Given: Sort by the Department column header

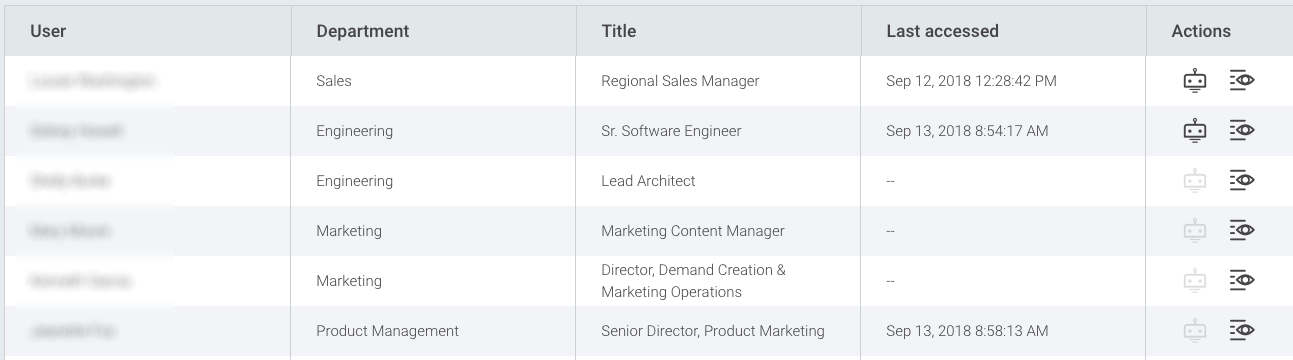Looking at the screenshot, I should coord(363,31).
